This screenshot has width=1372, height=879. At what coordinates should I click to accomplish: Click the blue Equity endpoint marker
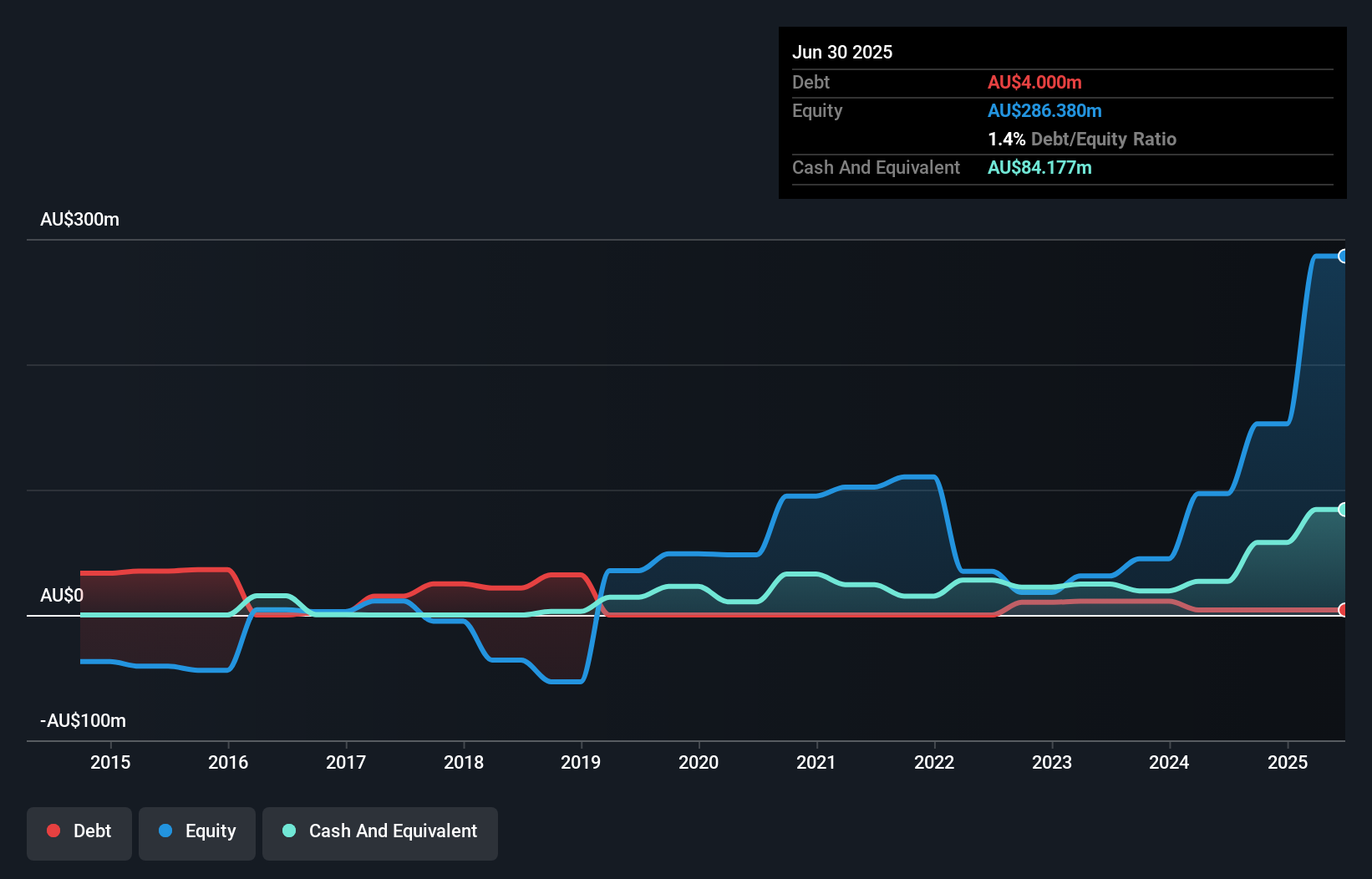(1343, 257)
